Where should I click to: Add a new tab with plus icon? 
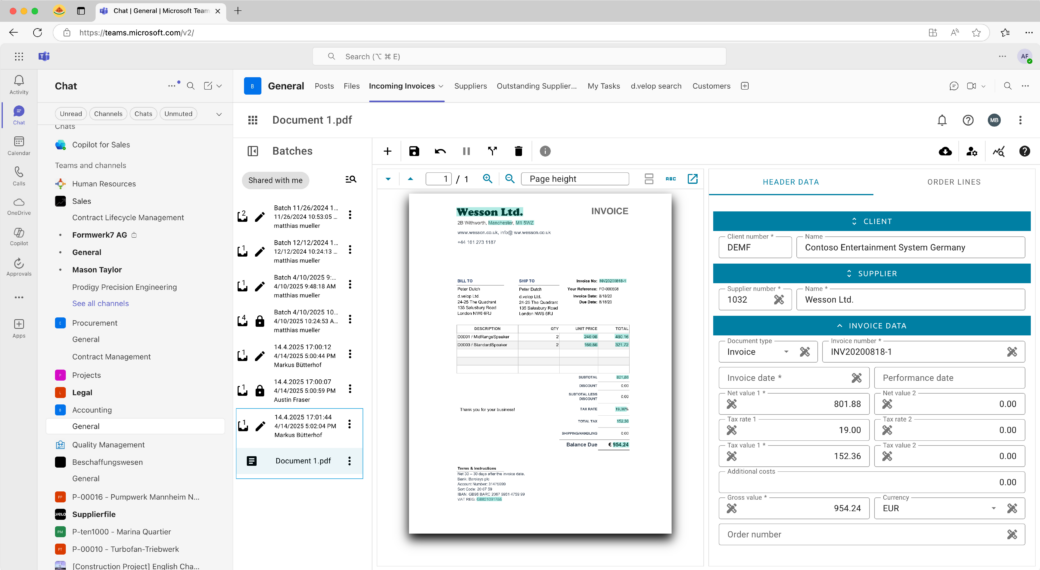(745, 86)
